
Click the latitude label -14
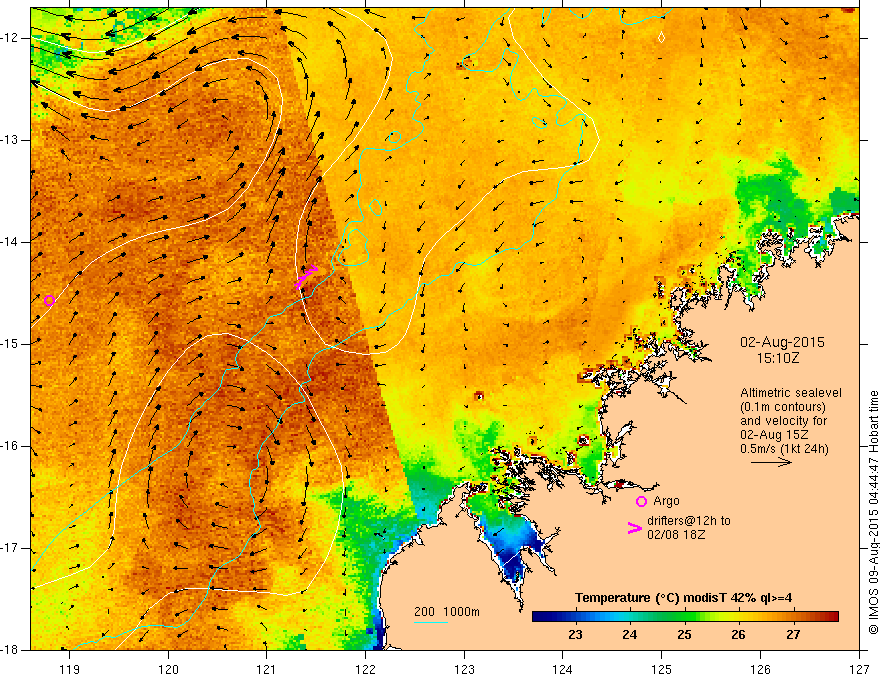[x=10, y=242]
